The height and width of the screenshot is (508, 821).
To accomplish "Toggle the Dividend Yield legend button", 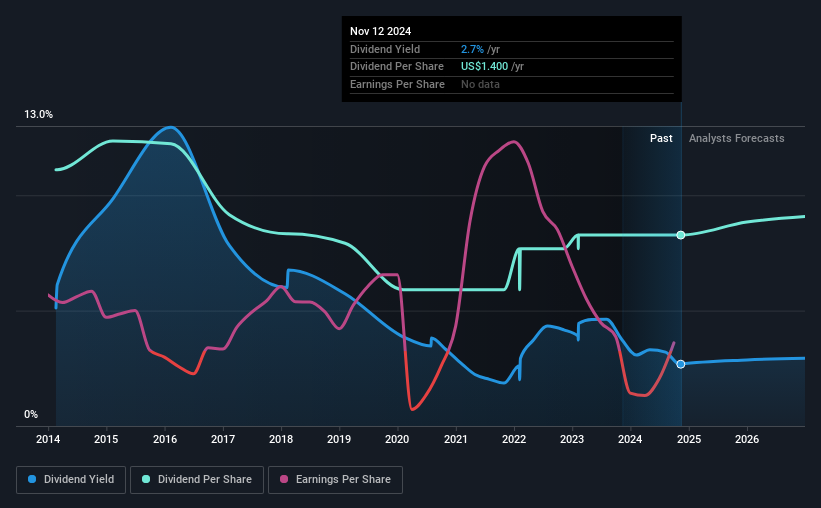I will click(x=71, y=480).
